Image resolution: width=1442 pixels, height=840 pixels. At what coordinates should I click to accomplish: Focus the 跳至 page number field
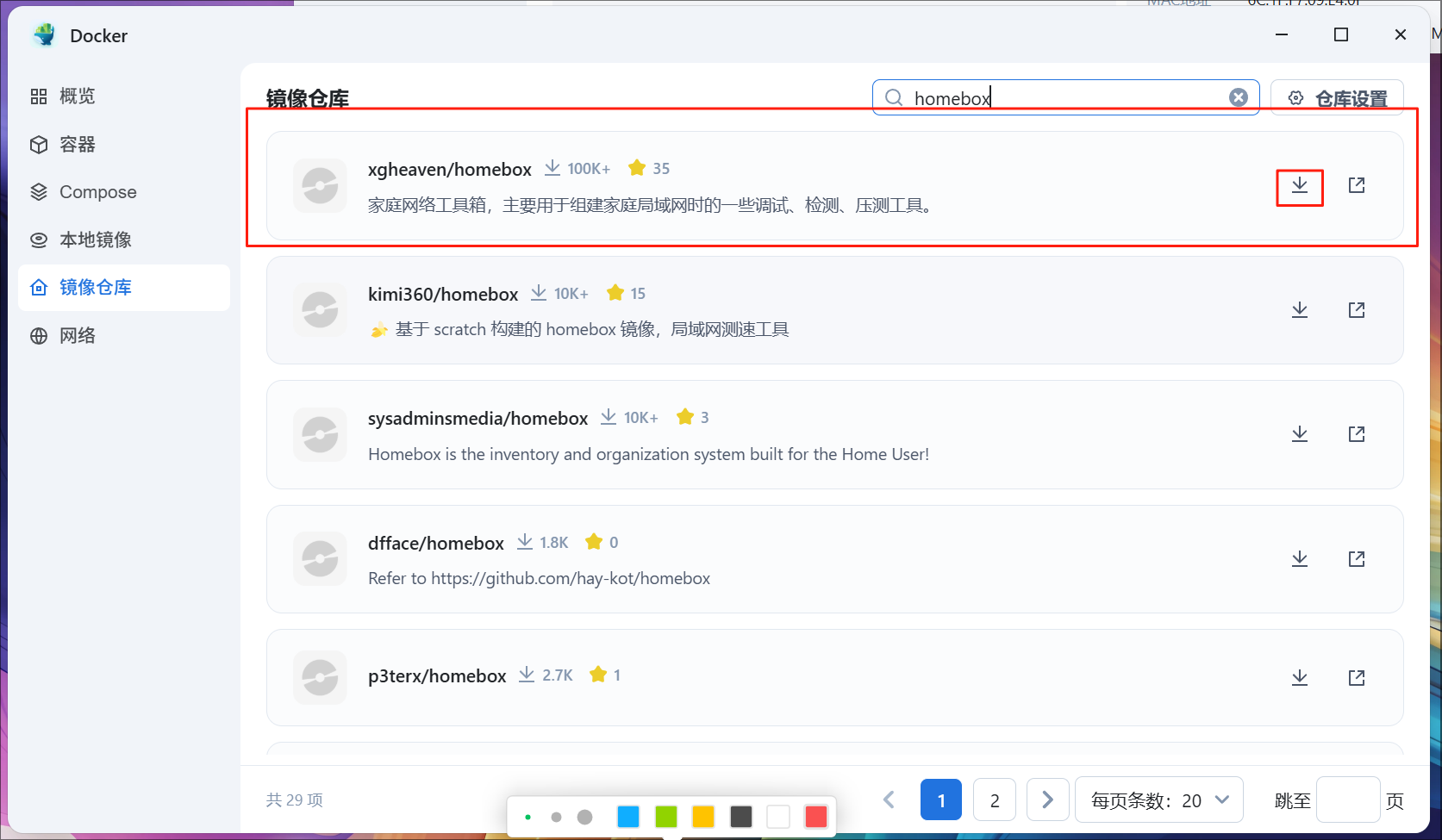pos(1349,800)
